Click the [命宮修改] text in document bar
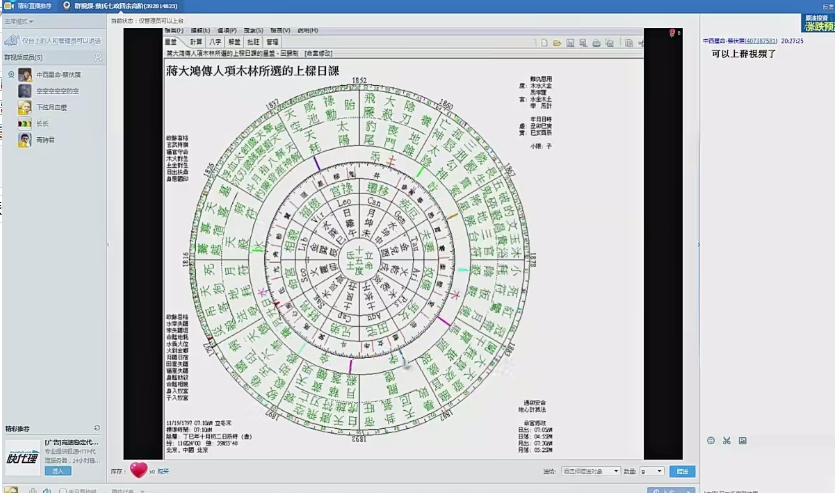The width and height of the screenshot is (835, 493). click(318, 53)
